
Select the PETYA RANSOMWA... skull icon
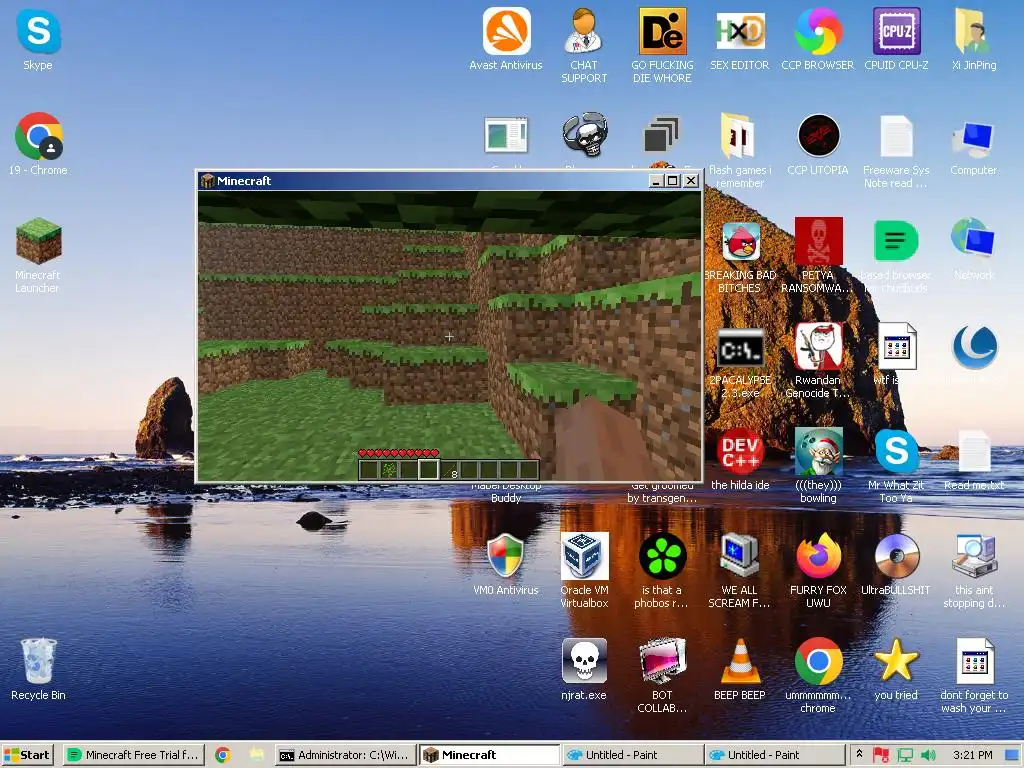tap(818, 241)
